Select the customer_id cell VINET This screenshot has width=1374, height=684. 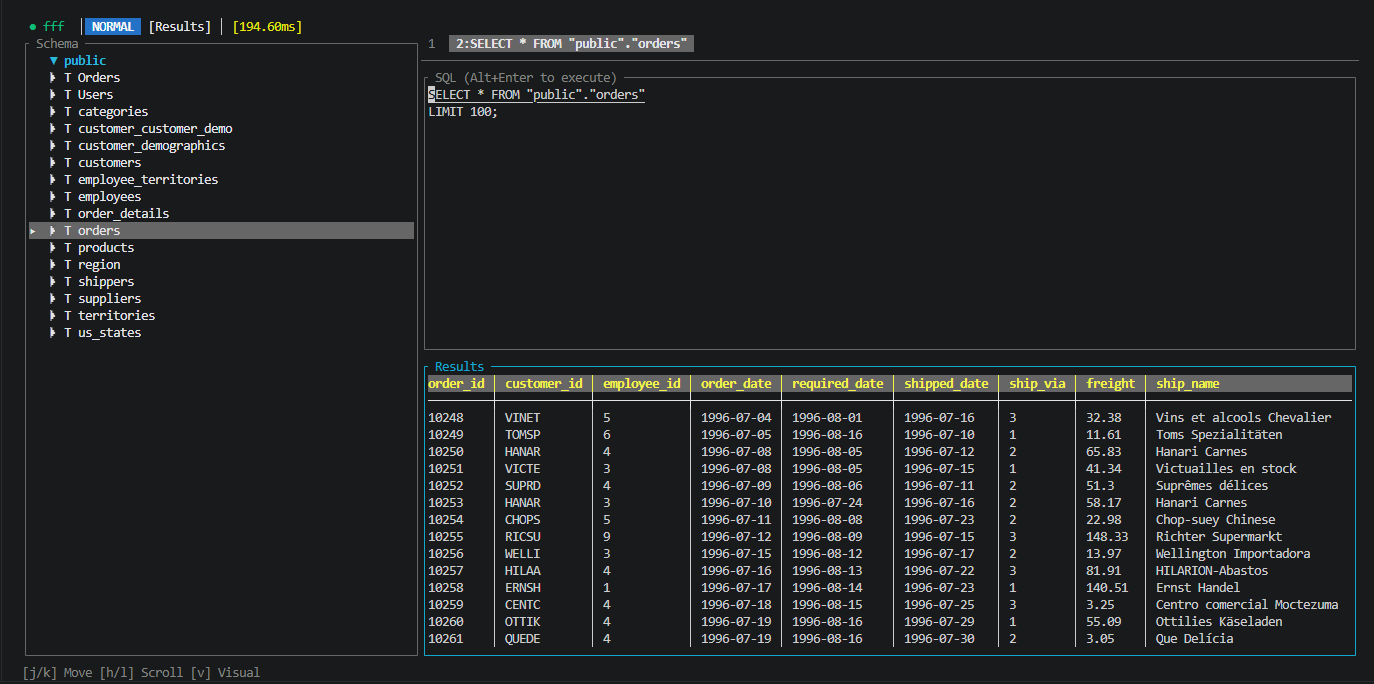coord(522,418)
